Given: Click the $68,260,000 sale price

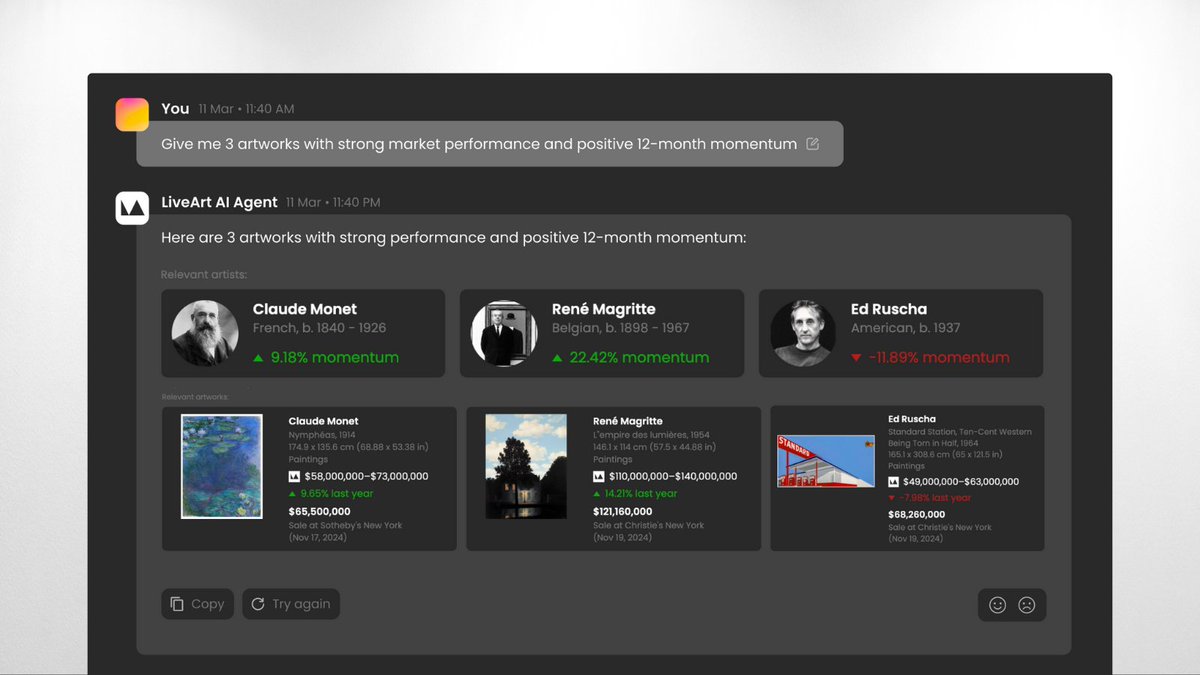Looking at the screenshot, I should pyautogui.click(x=919, y=515).
